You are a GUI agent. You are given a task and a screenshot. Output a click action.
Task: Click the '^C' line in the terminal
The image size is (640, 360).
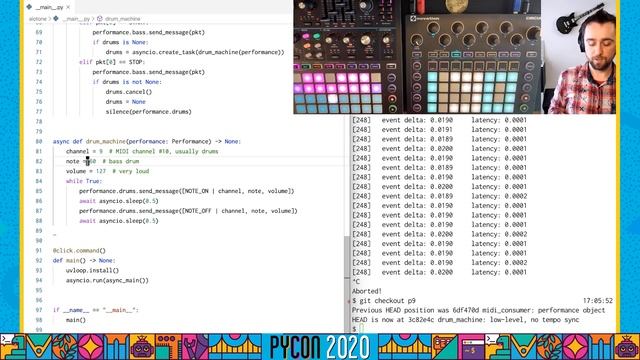356,282
